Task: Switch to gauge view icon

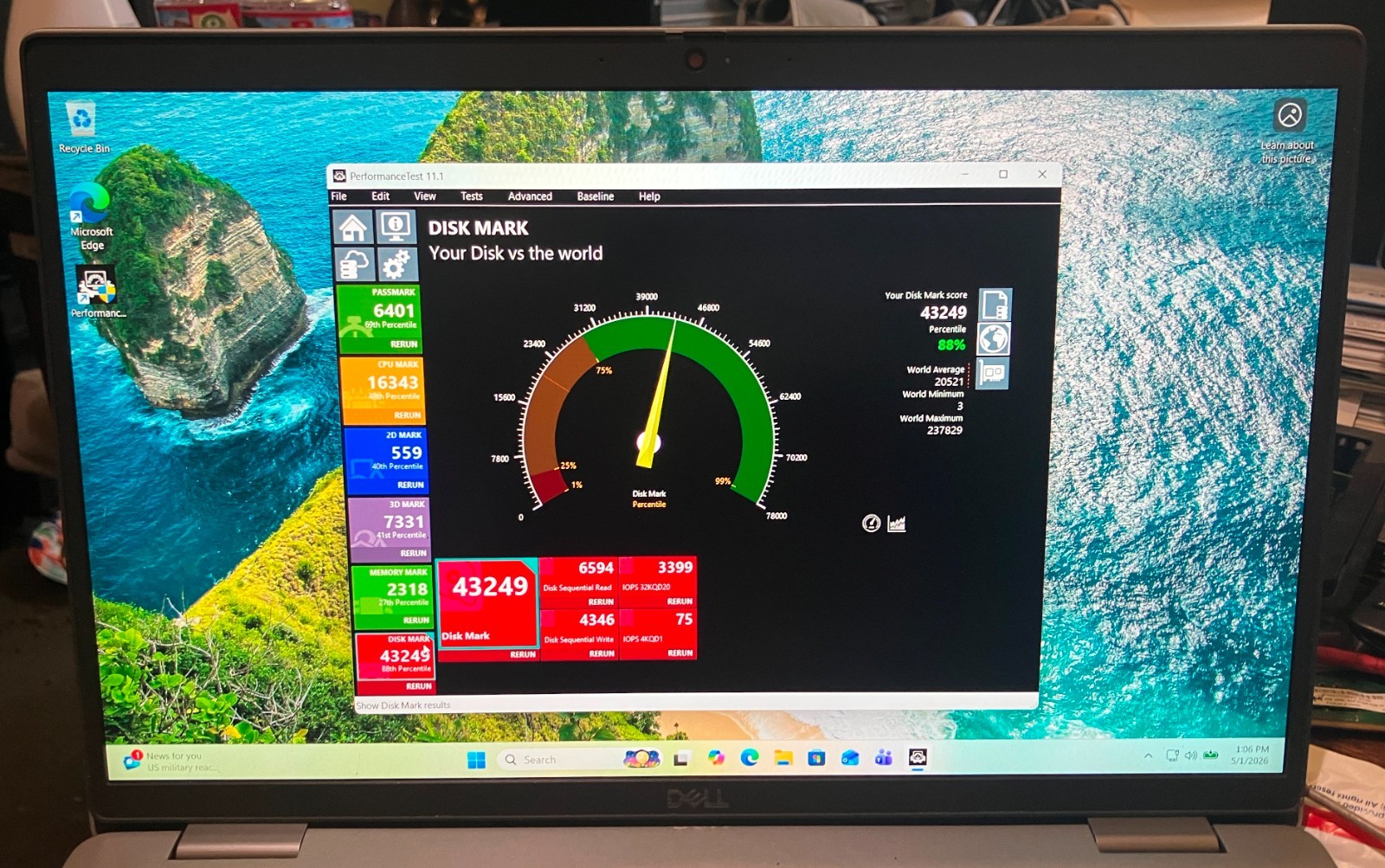Action: click(872, 523)
